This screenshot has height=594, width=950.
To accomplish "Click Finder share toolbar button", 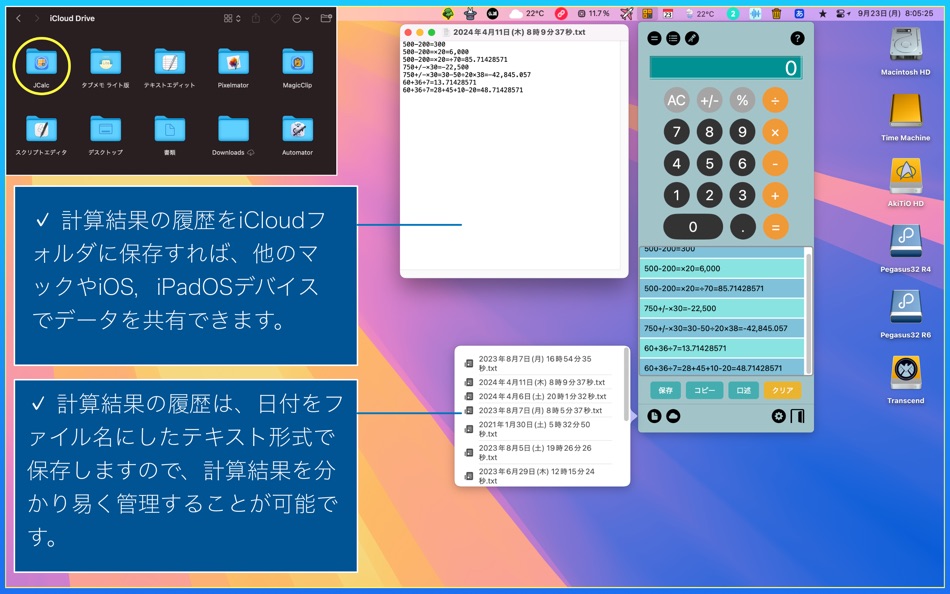I will 256,19.
